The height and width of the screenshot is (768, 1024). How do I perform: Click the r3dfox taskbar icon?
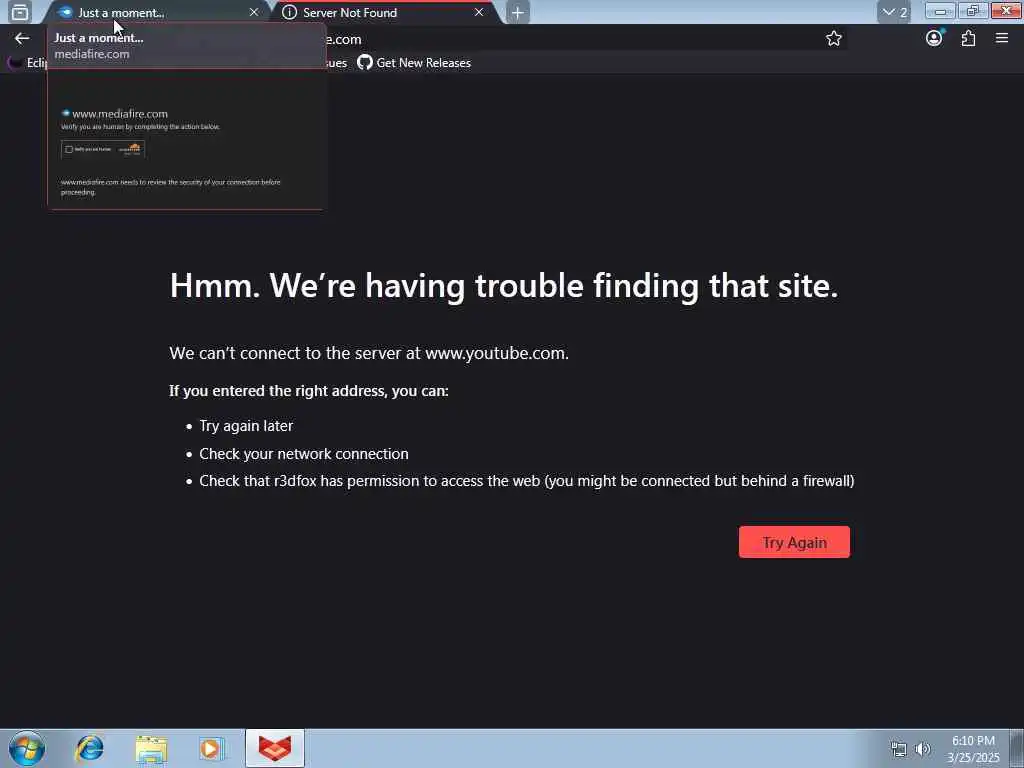[275, 748]
